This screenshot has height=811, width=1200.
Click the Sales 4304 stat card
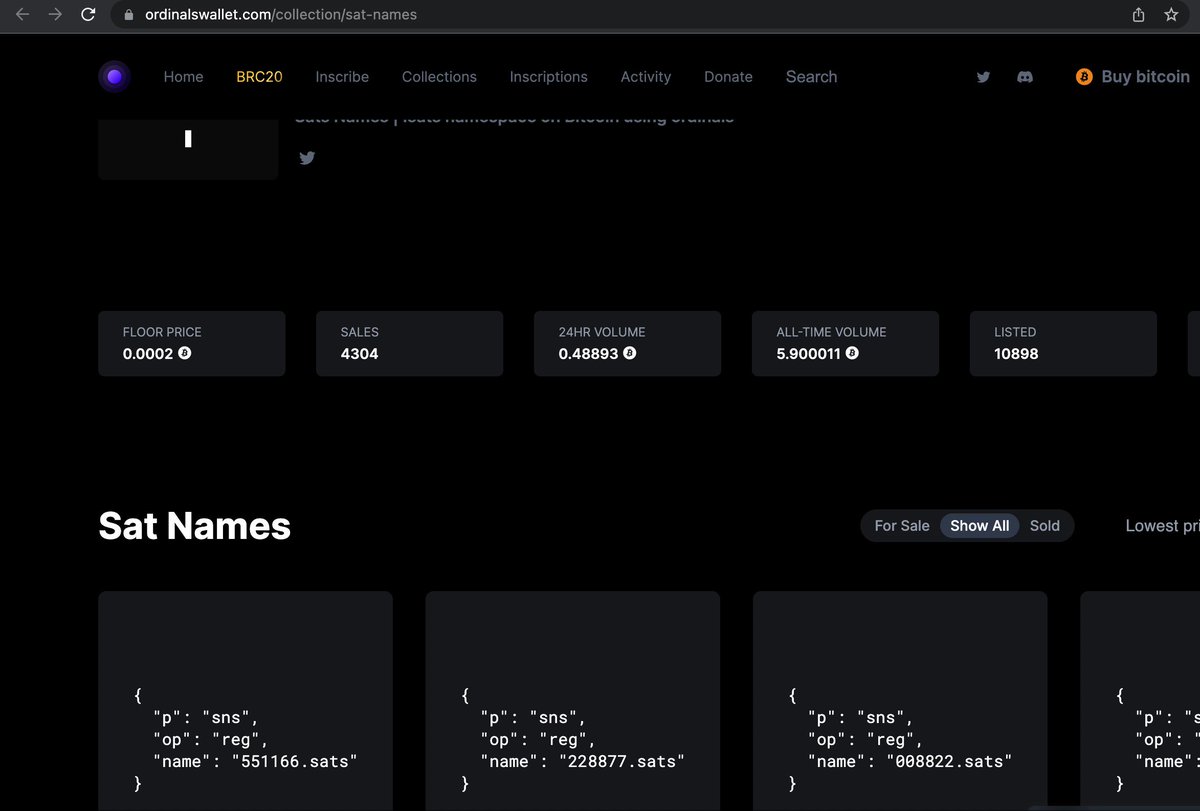click(409, 344)
